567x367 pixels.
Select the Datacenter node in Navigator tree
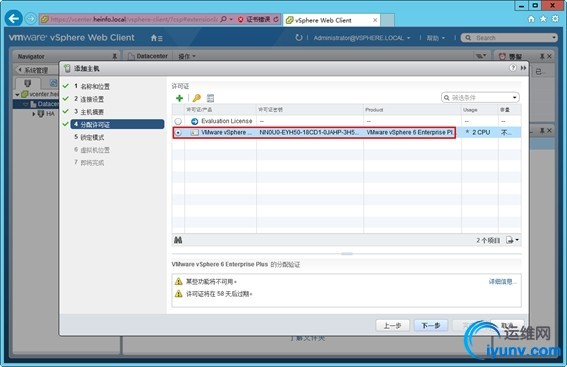pos(44,104)
